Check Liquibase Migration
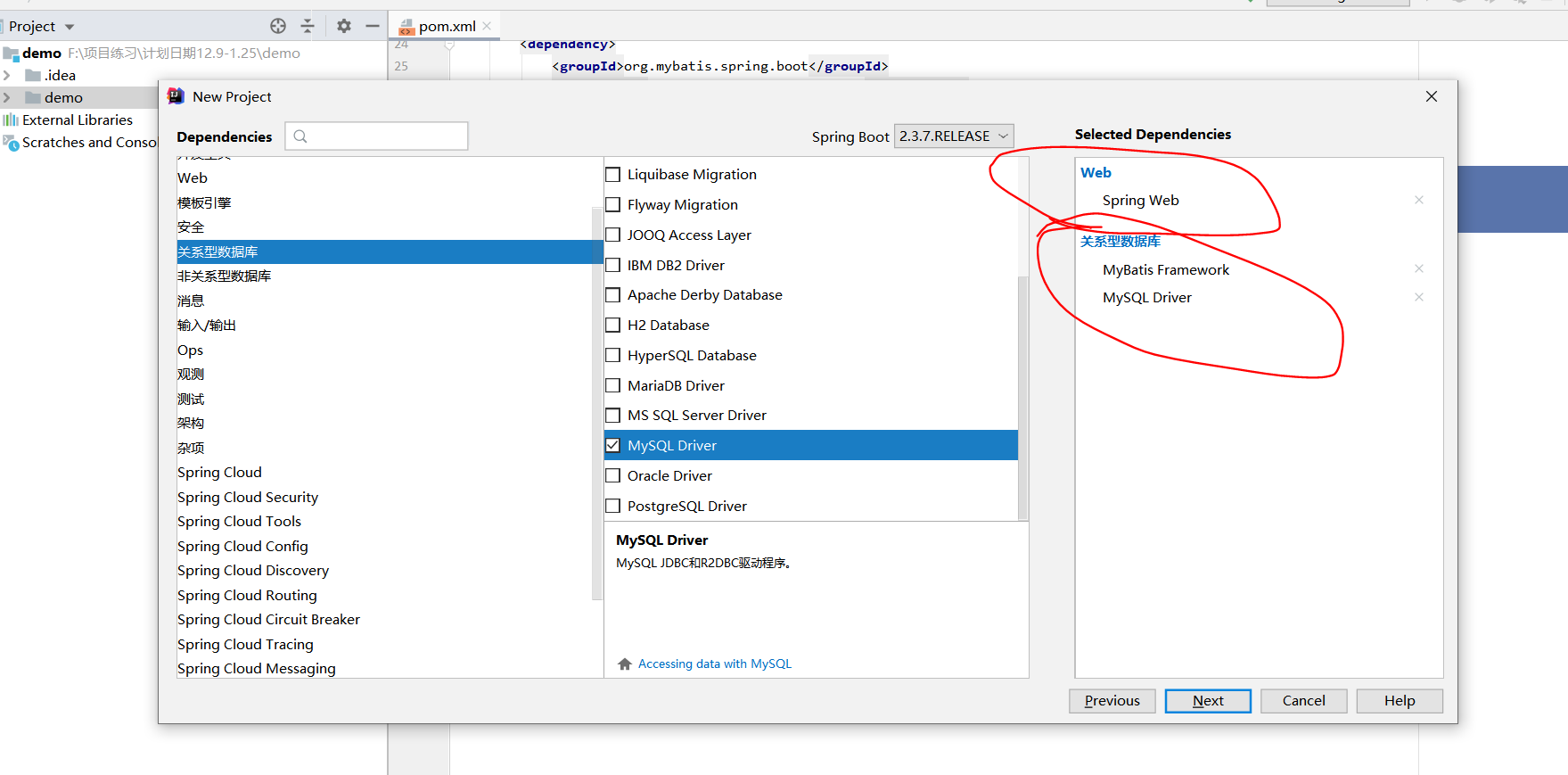The height and width of the screenshot is (775, 1568). click(x=613, y=175)
